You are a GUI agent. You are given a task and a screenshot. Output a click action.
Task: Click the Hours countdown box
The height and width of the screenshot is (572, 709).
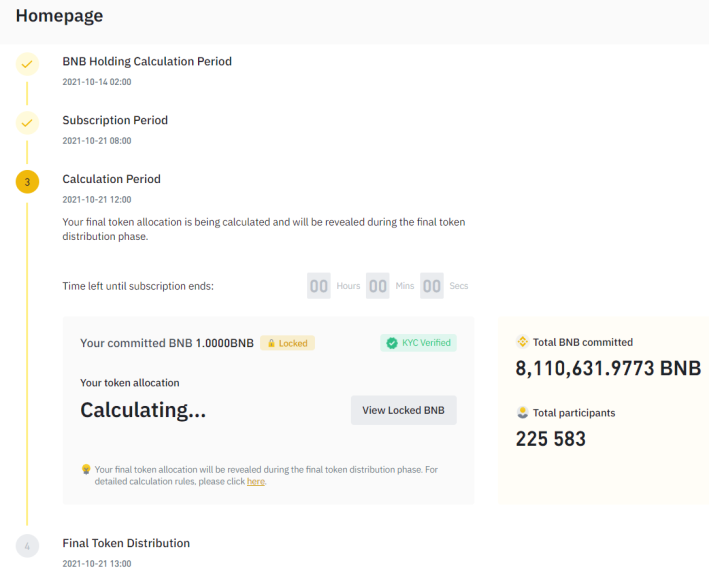tap(319, 286)
